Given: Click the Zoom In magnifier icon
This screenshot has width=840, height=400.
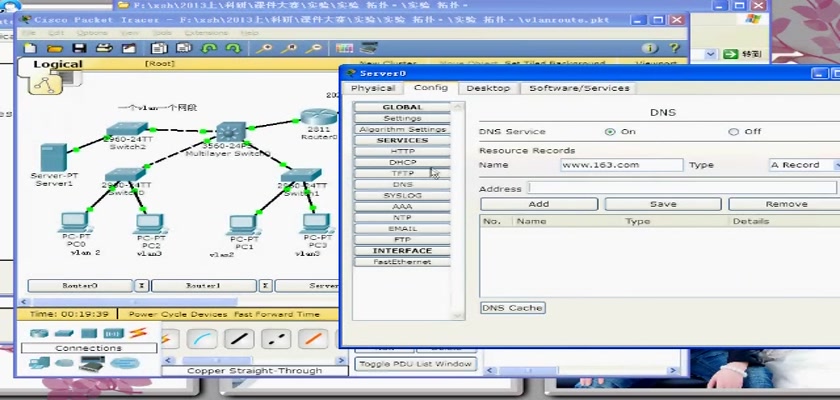Looking at the screenshot, I should (264, 48).
